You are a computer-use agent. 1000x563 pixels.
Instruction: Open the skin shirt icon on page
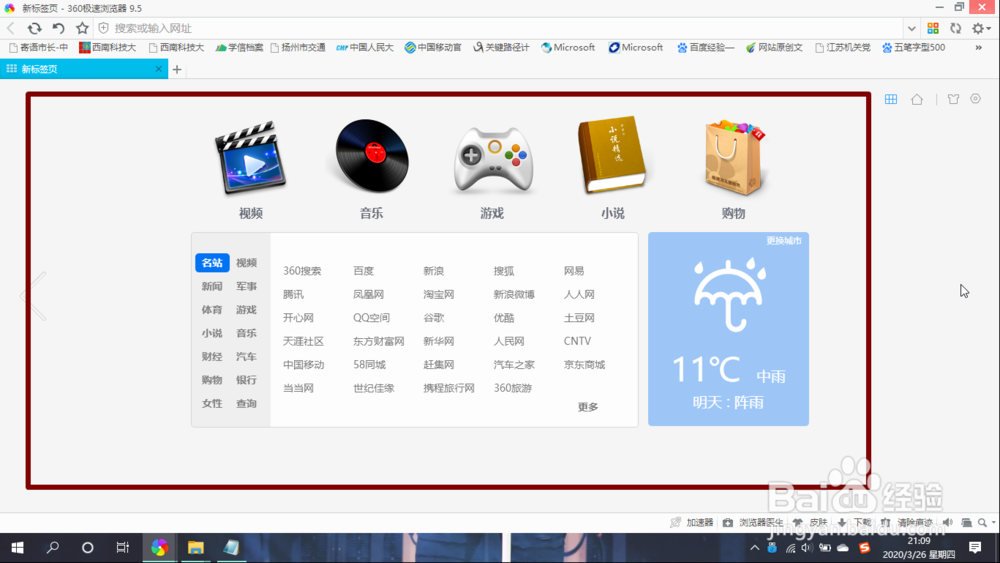point(953,99)
